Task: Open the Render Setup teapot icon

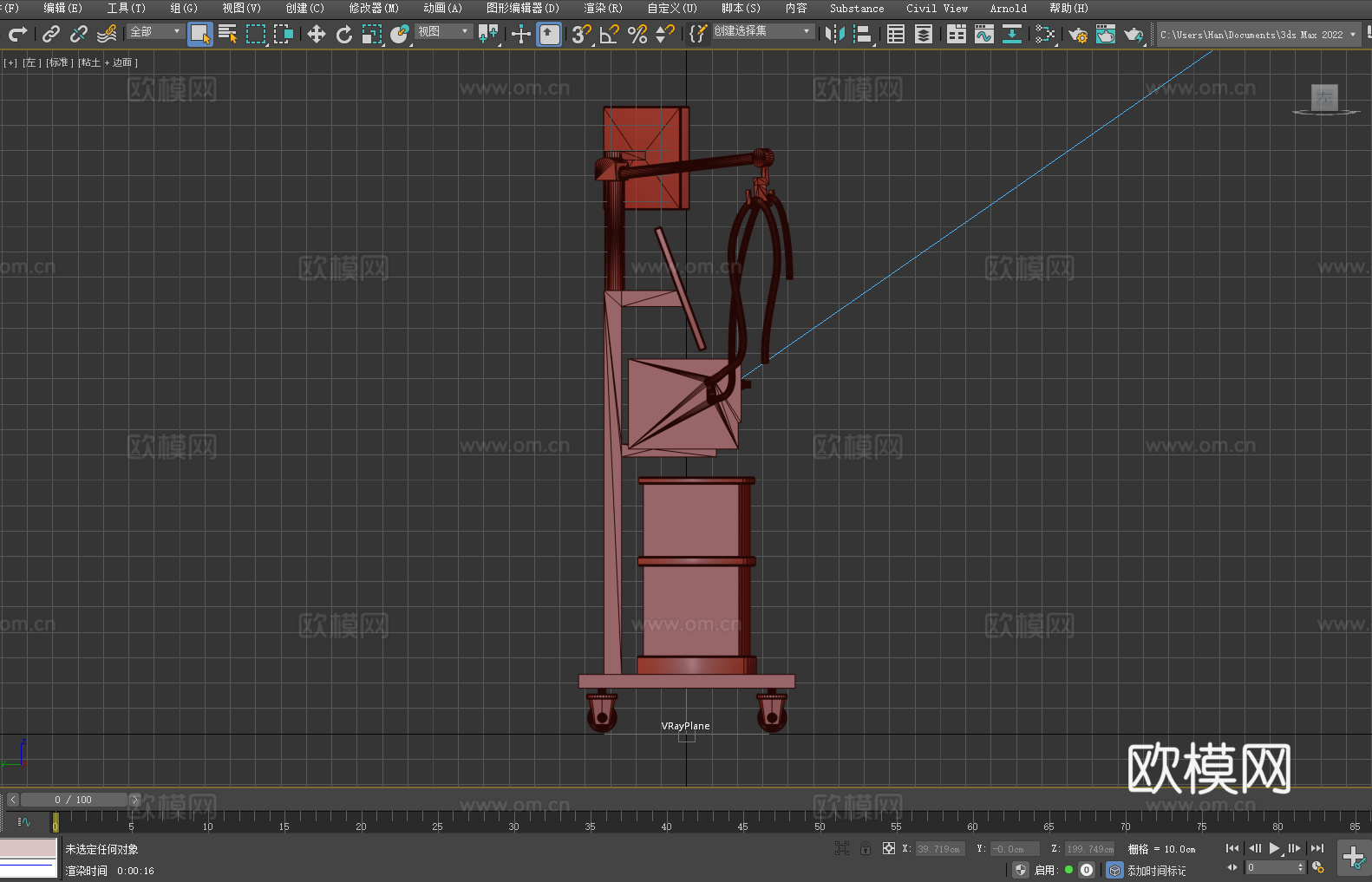Action: tap(1077, 34)
